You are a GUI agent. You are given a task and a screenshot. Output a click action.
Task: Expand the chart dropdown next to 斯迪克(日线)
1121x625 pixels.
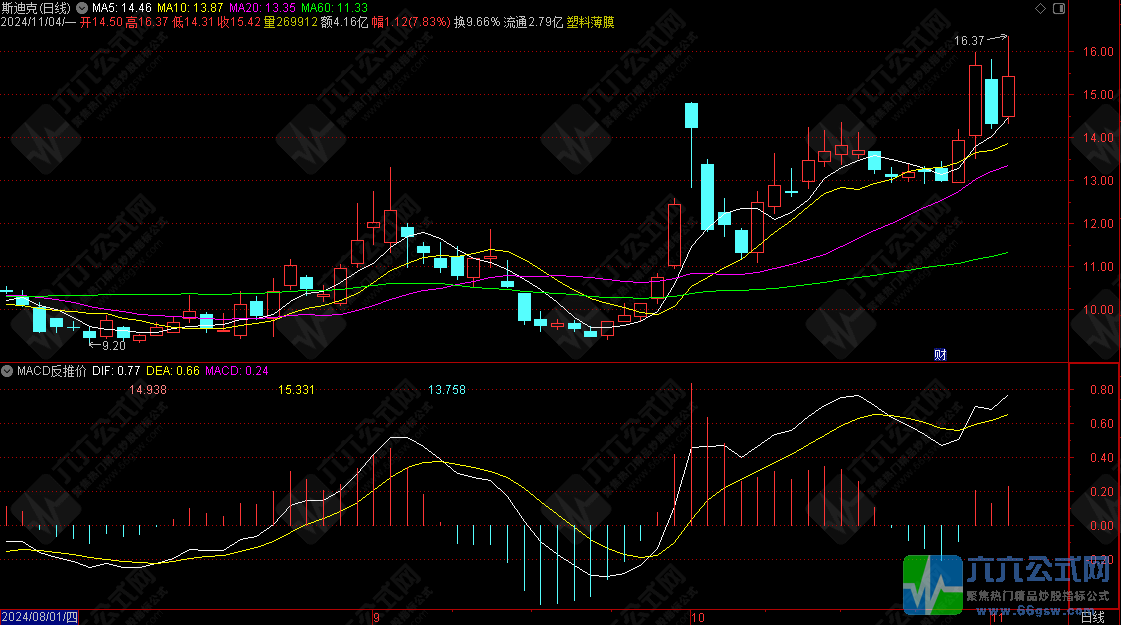point(82,8)
